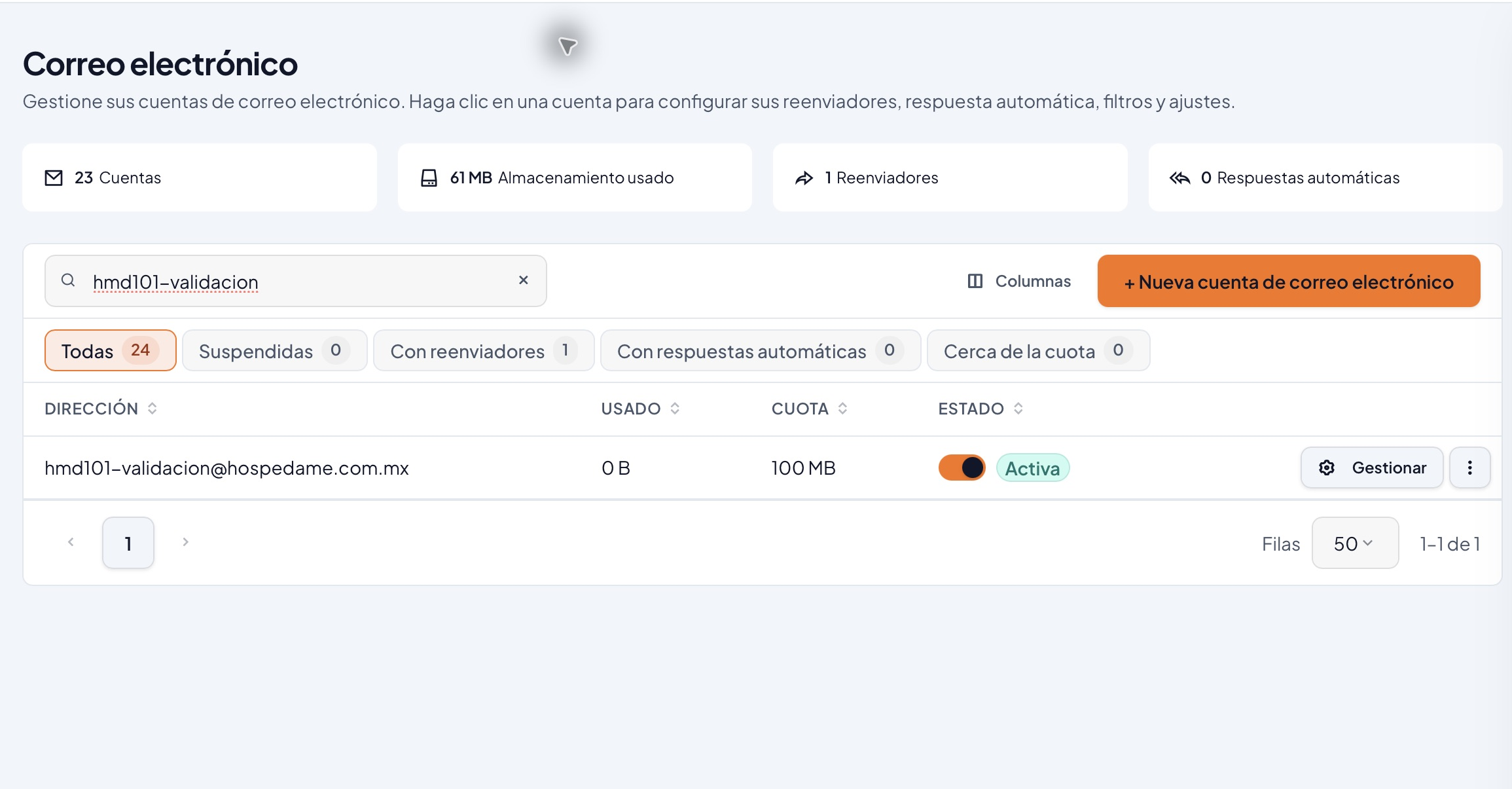Viewport: 1512px width, 789px height.
Task: Click the magnifier icon in the search box
Action: (68, 280)
